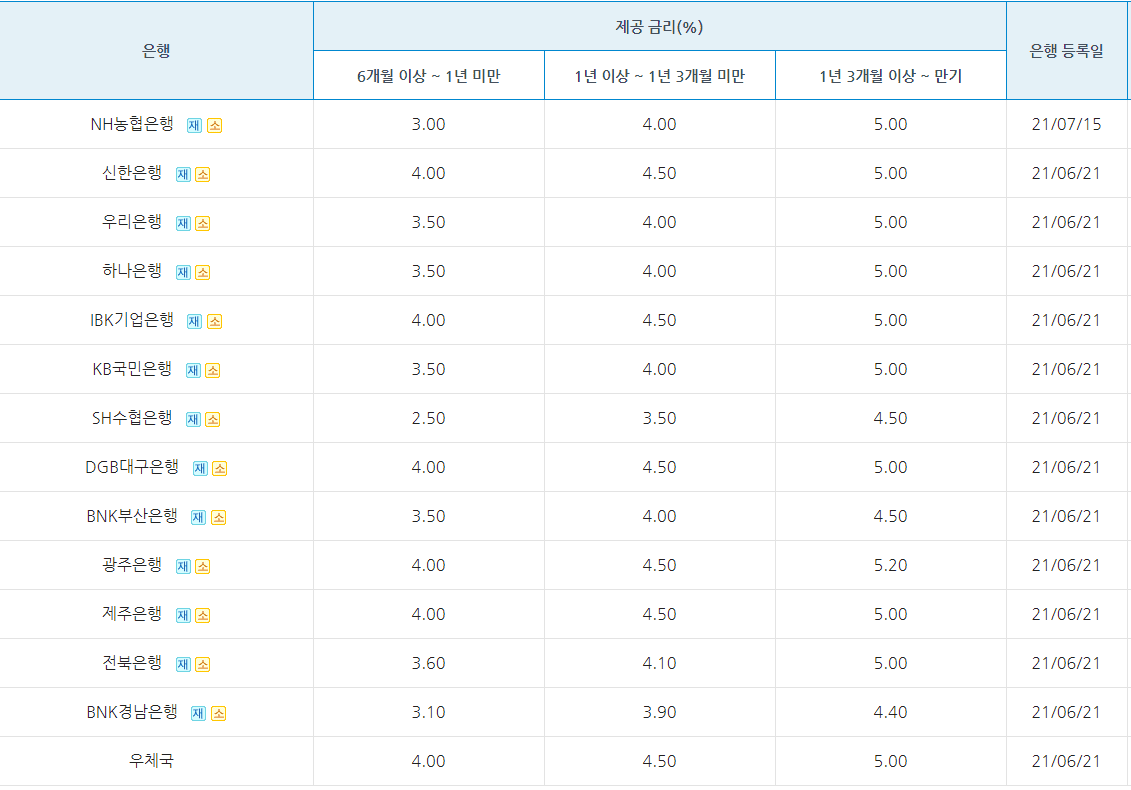Click the 4.40 rate for BNK경남은행

[891, 713]
